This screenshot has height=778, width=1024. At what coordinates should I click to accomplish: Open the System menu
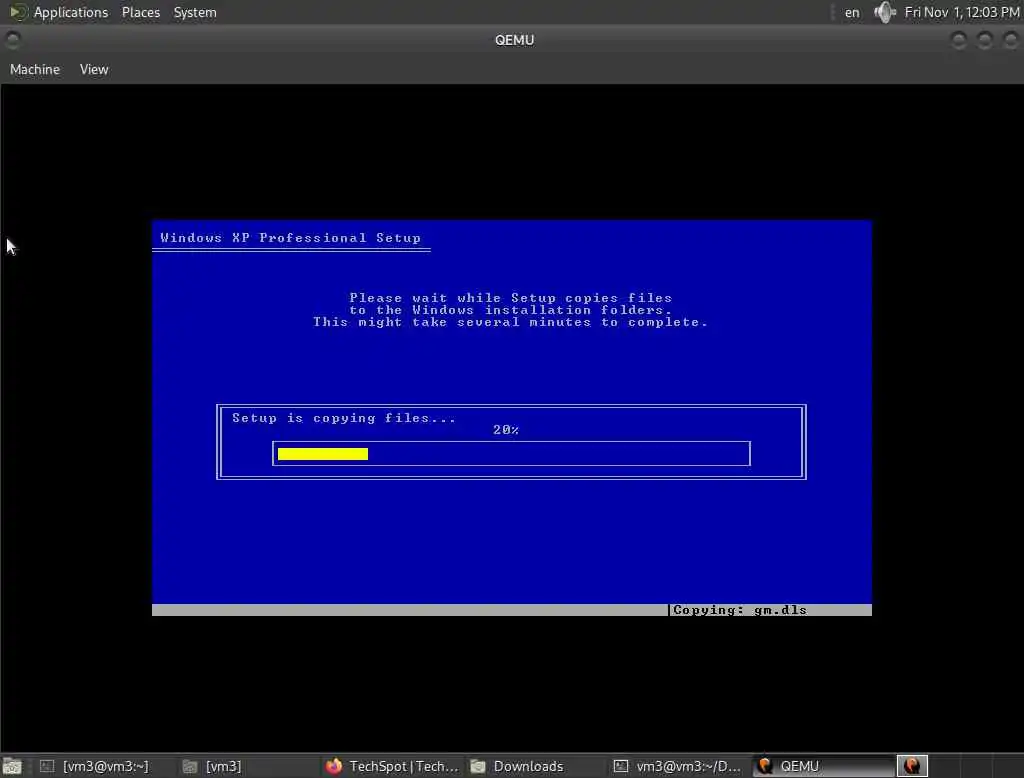[x=195, y=12]
